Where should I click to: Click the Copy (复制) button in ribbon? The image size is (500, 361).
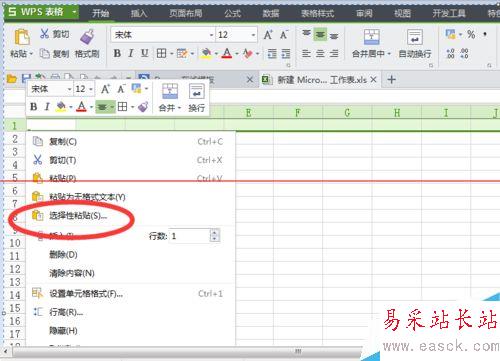(x=54, y=53)
